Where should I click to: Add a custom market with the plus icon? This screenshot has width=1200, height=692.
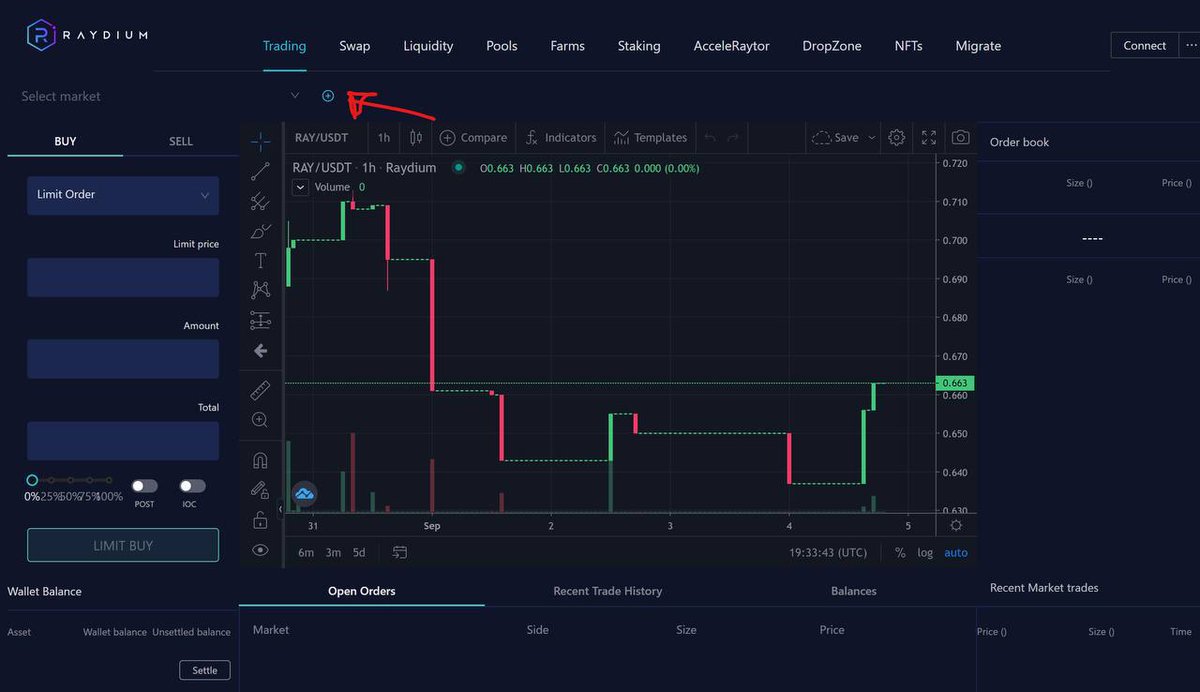[x=328, y=96]
